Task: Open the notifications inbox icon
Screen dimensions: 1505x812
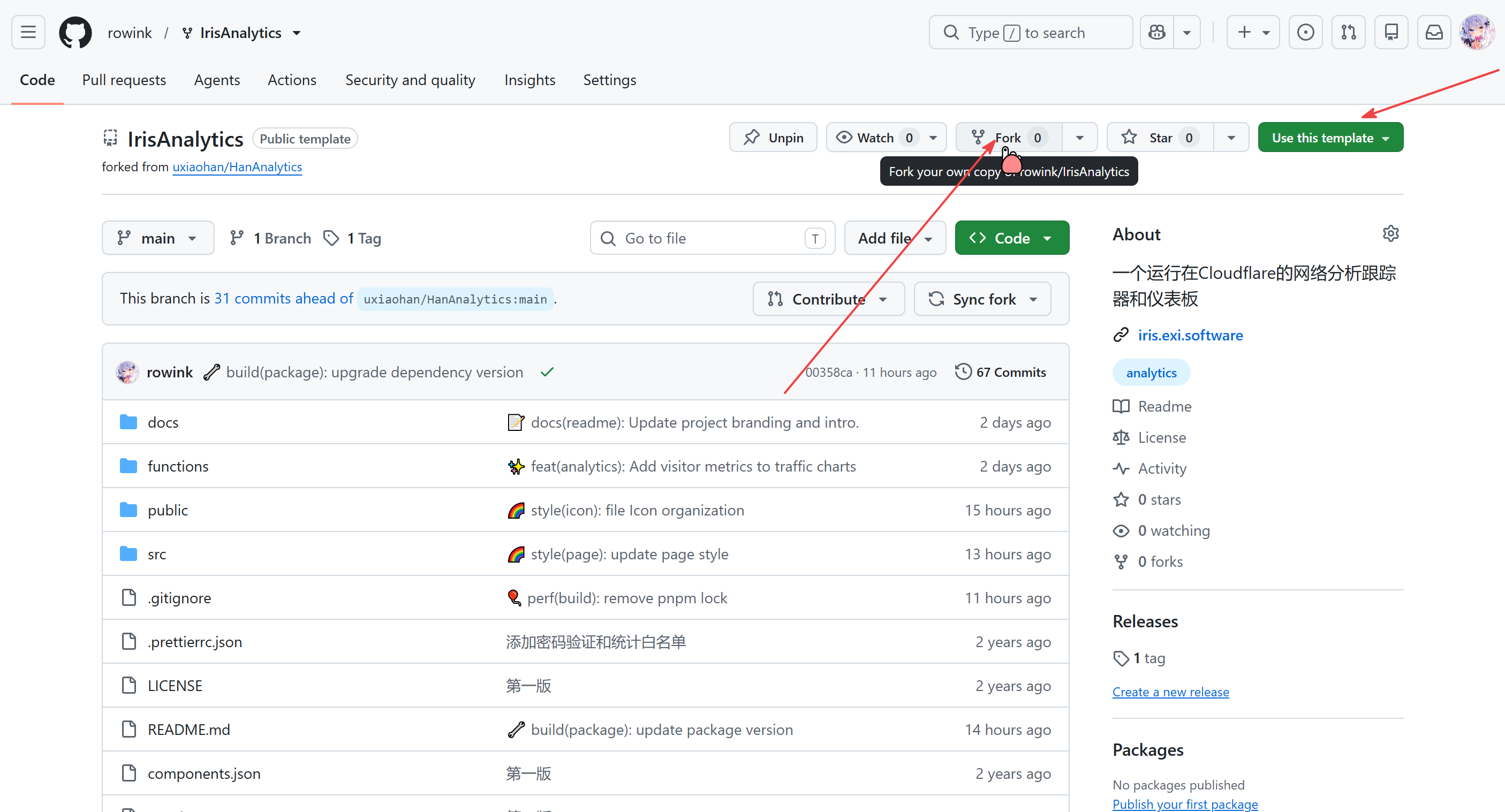Action: pos(1434,33)
